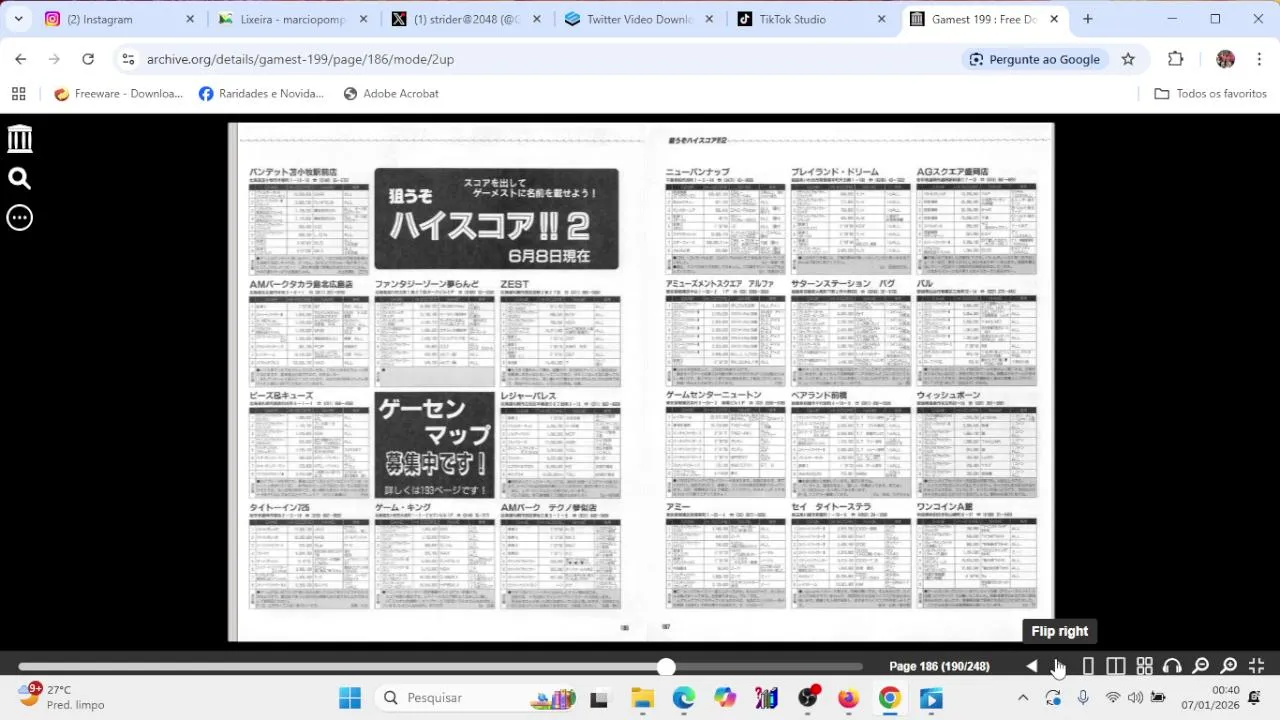The width and height of the screenshot is (1280, 720).
Task: Open Chrome profile avatar
Action: [1225, 59]
